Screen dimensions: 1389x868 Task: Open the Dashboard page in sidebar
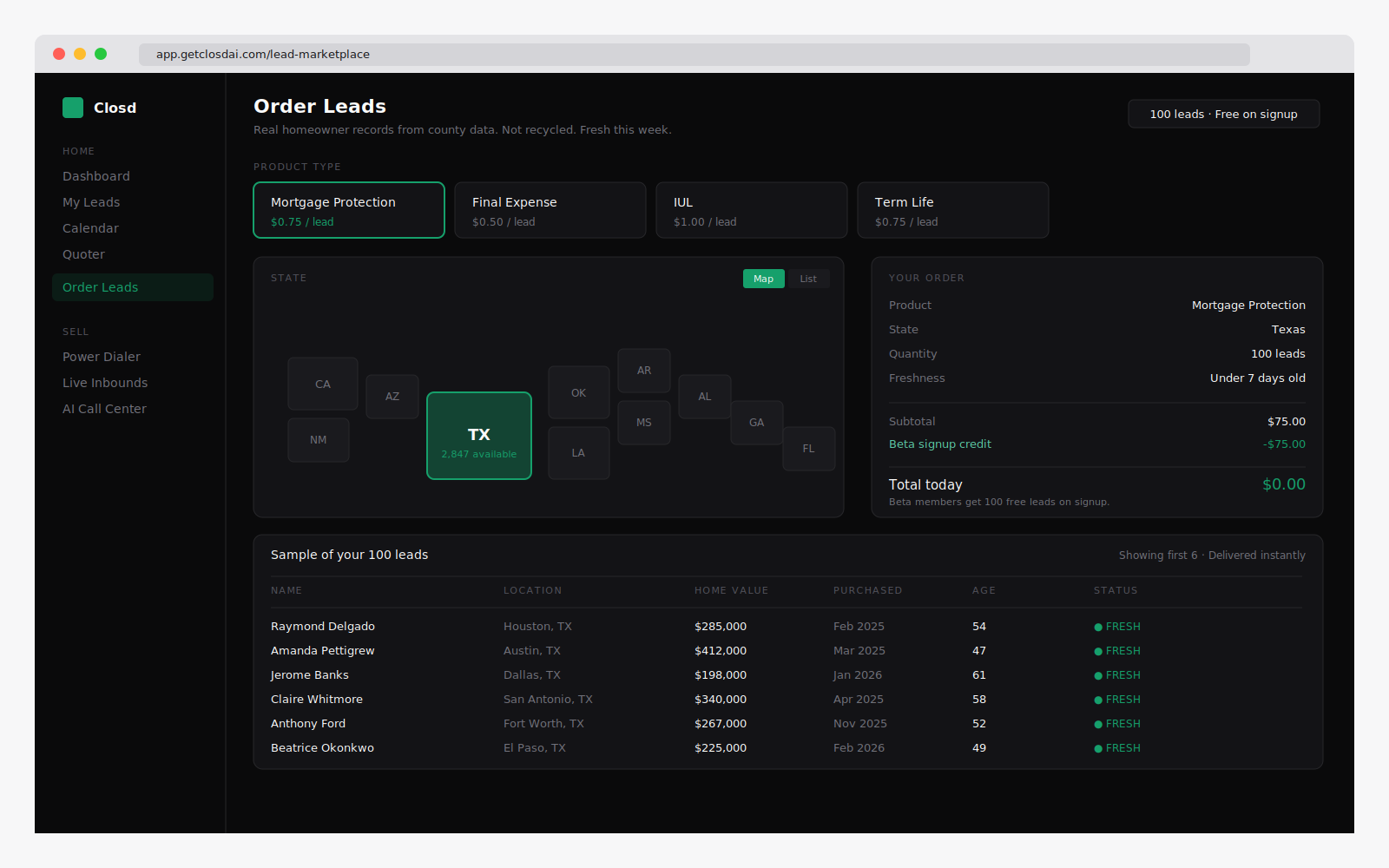(96, 176)
